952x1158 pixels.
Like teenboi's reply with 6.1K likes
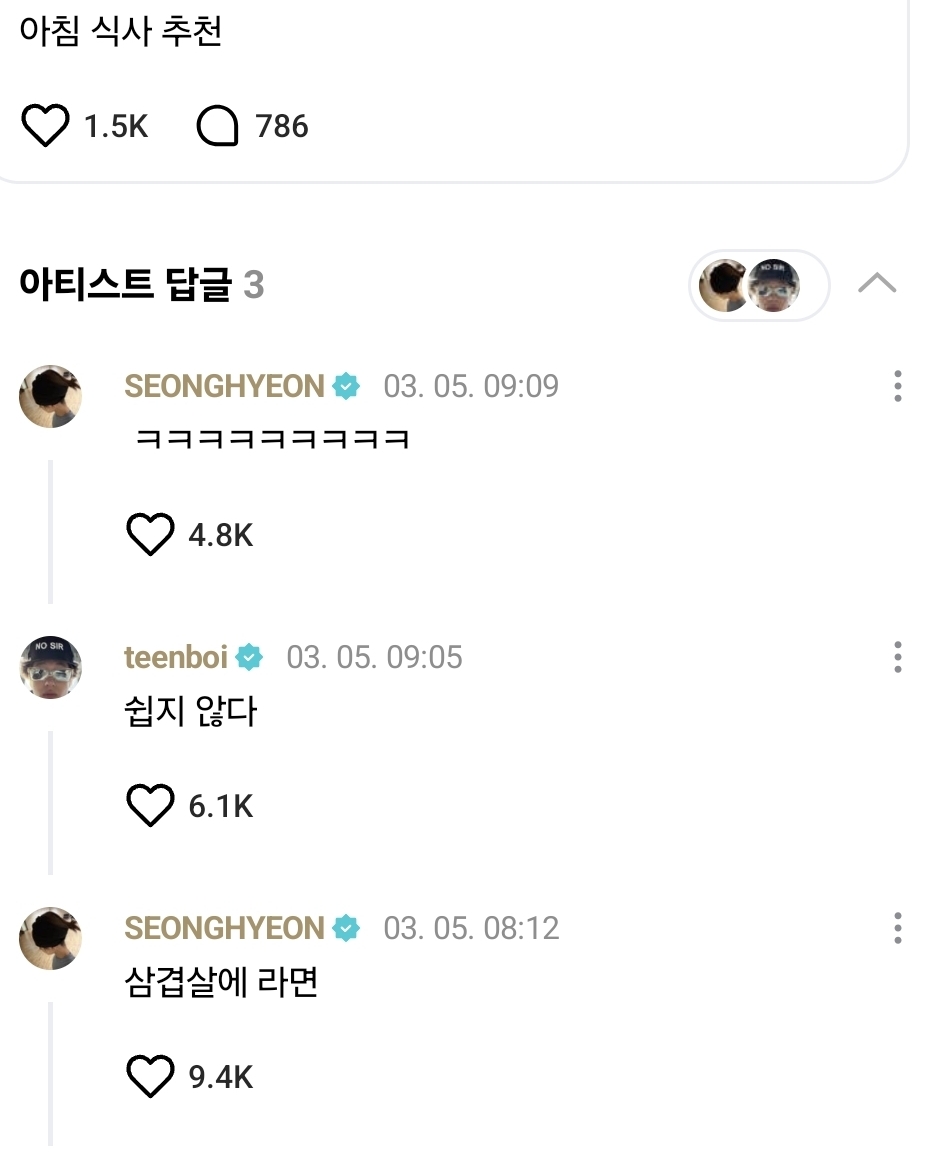point(150,806)
